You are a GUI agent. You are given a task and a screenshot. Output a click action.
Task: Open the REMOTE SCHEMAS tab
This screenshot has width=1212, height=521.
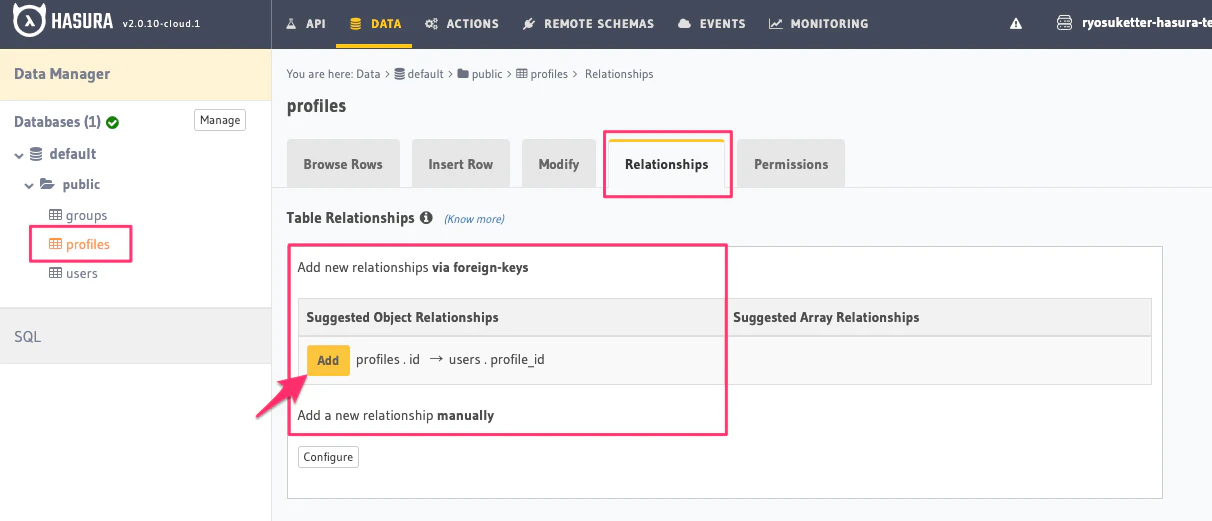[590, 23]
